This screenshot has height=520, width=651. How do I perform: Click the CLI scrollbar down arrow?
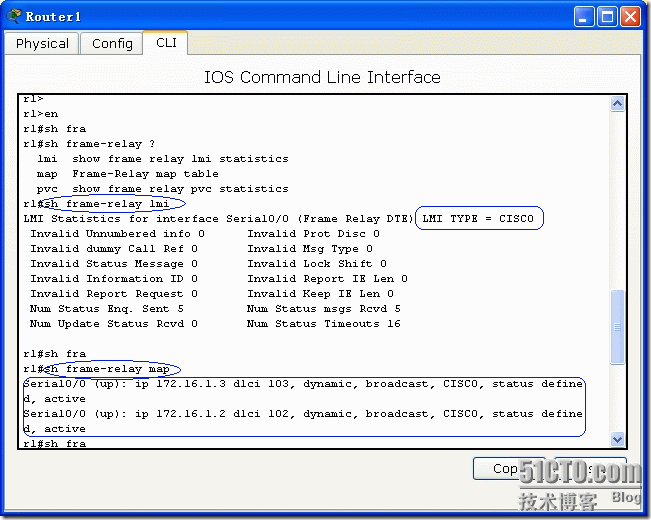pyautogui.click(x=617, y=439)
